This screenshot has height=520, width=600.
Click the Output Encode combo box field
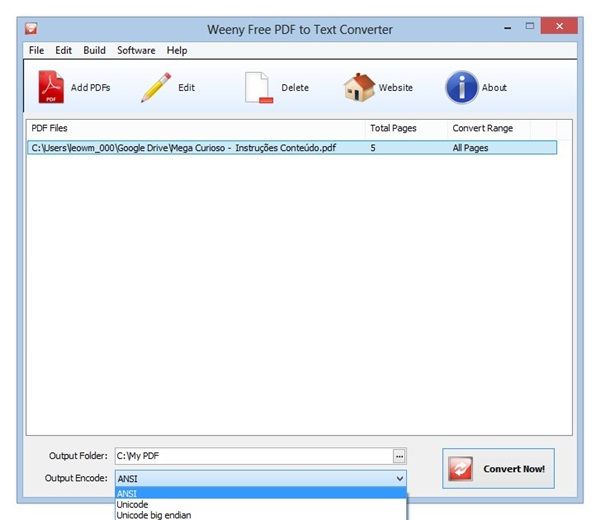point(261,478)
